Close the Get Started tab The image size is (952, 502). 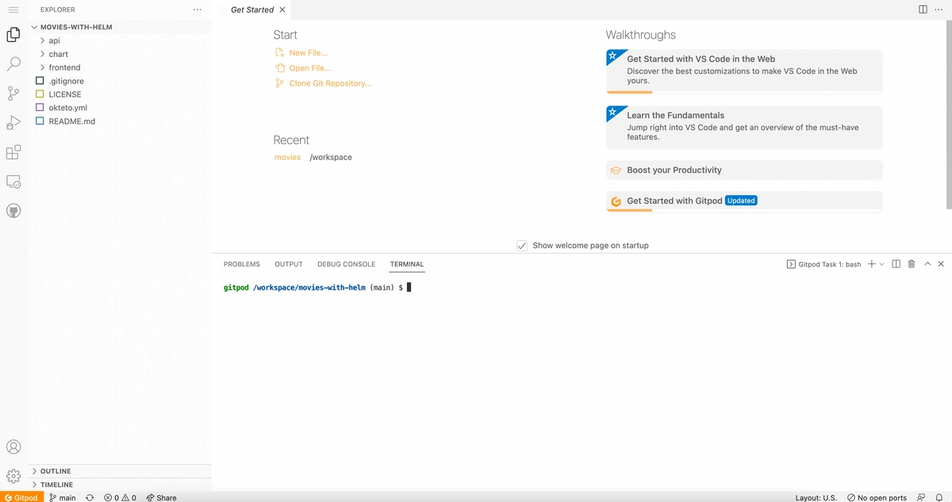point(282,10)
